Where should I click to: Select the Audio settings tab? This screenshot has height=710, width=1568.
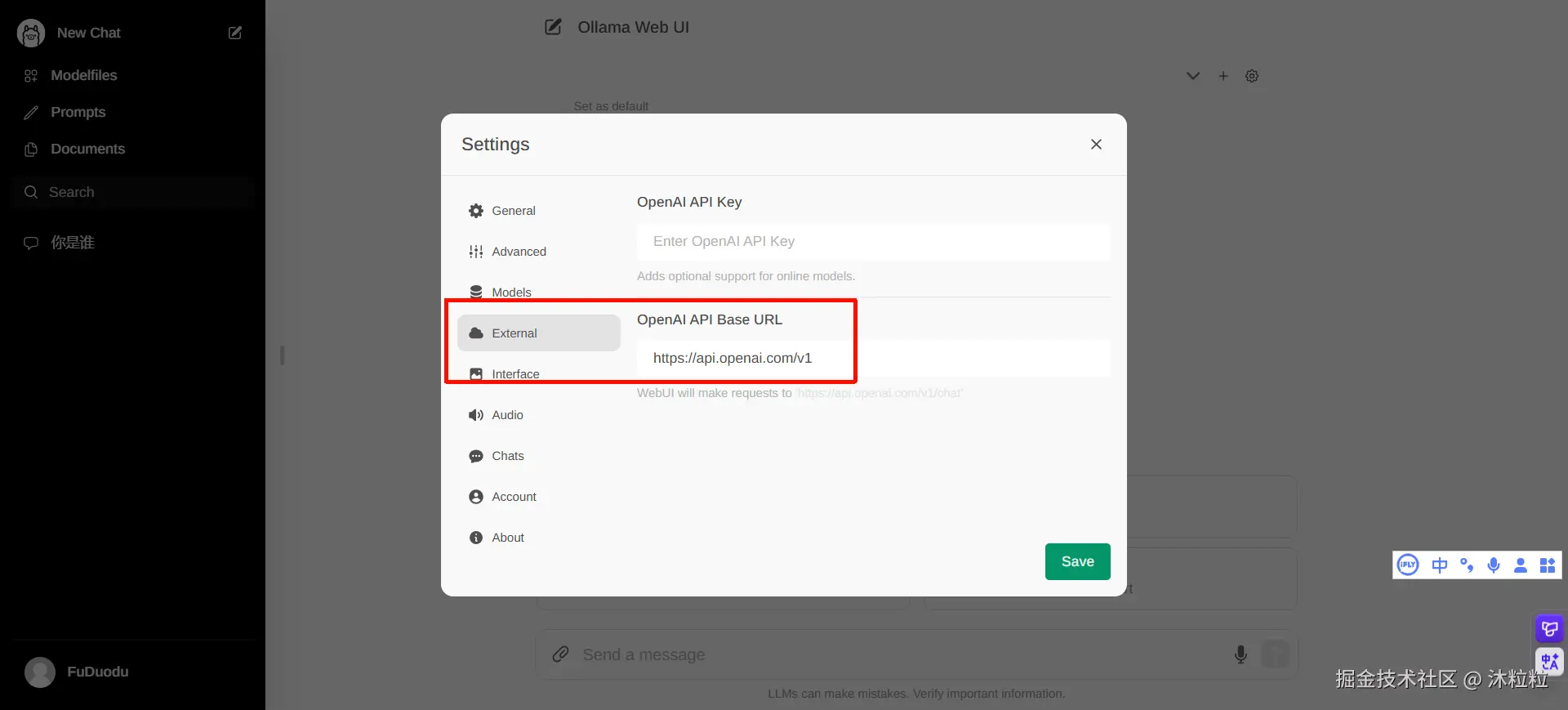point(506,415)
